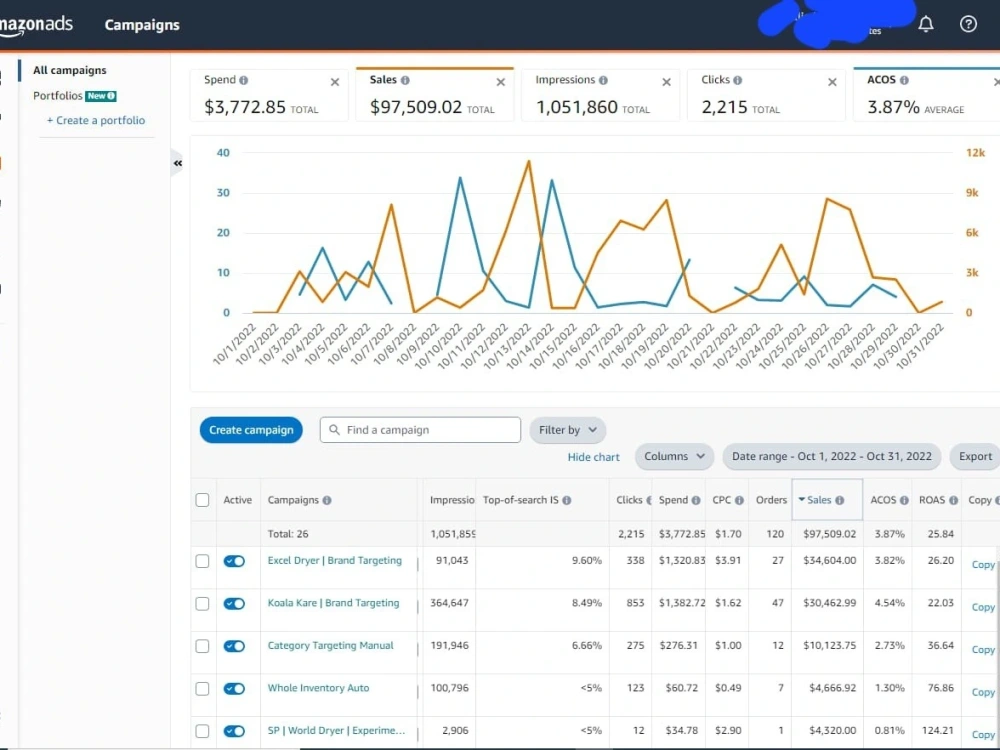The height and width of the screenshot is (750, 1000).
Task: Click the search magnifier icon in campaign search
Action: (334, 430)
